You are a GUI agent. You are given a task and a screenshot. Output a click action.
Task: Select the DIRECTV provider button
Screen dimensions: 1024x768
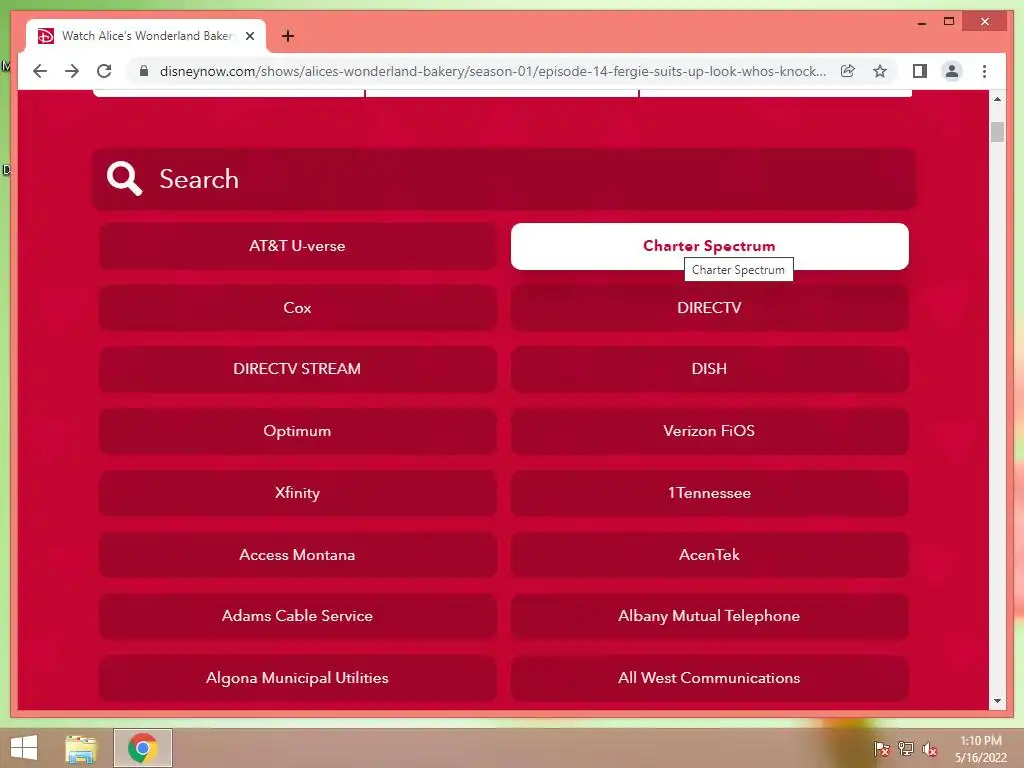click(709, 308)
